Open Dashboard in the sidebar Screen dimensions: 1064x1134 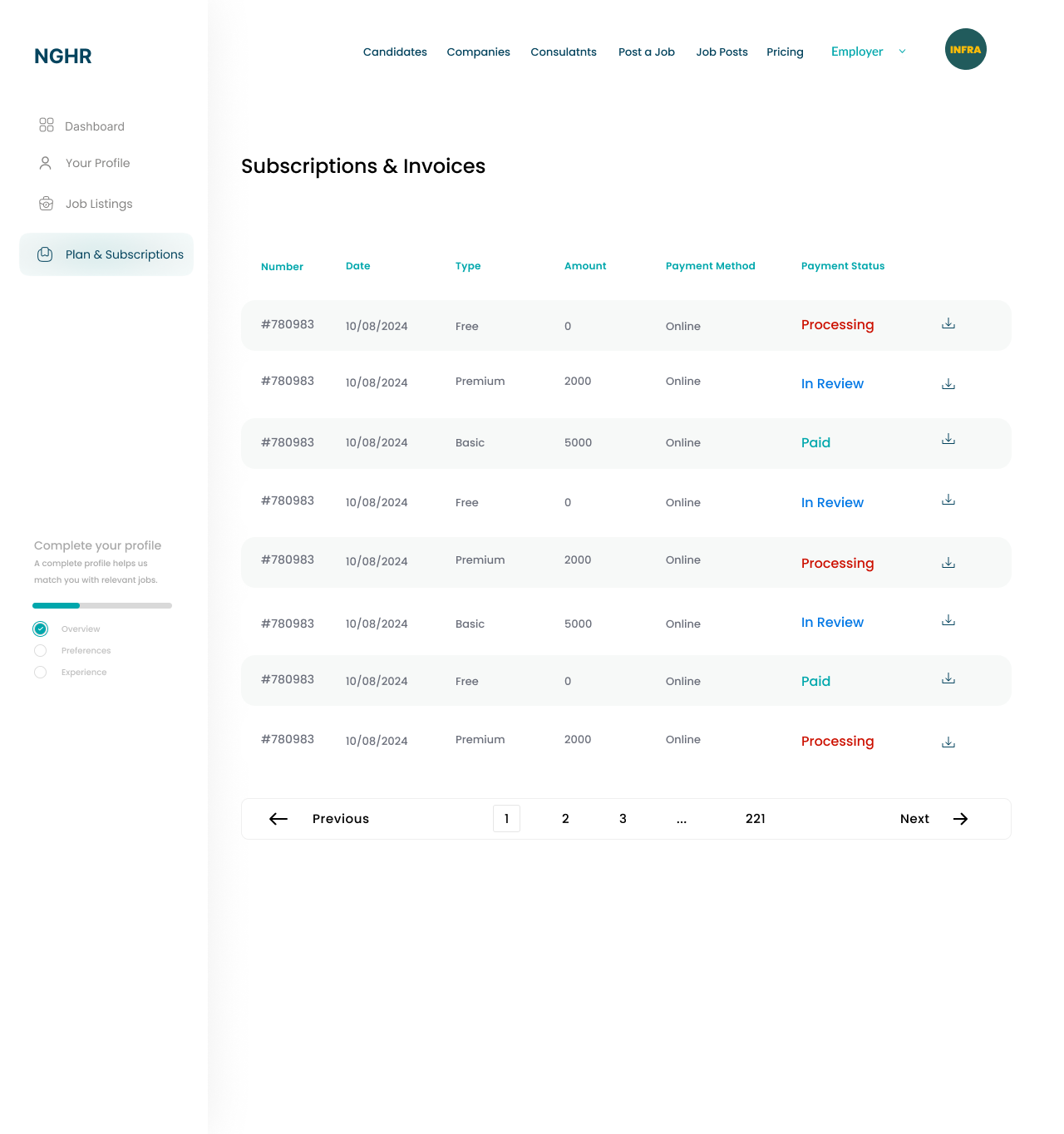click(x=95, y=126)
